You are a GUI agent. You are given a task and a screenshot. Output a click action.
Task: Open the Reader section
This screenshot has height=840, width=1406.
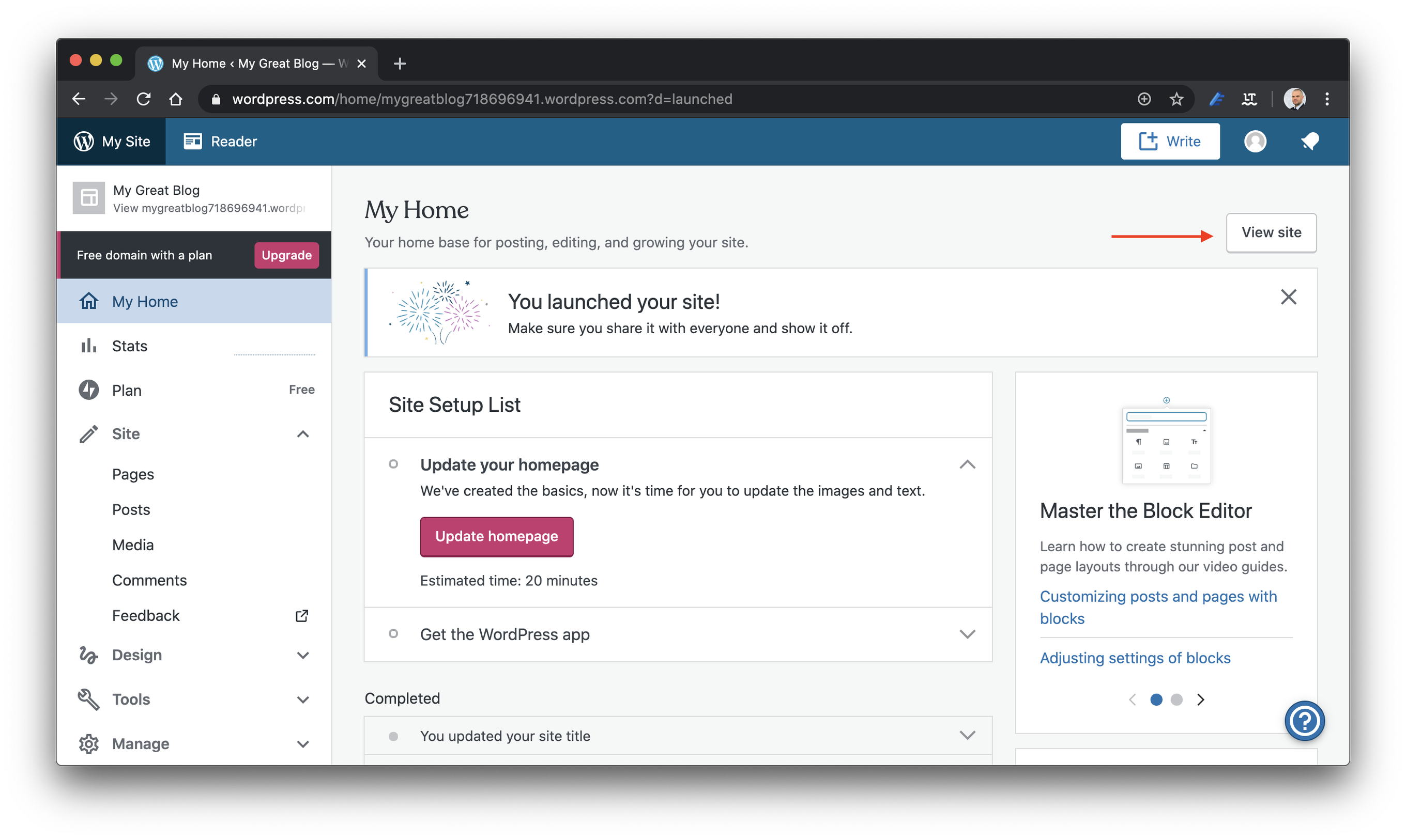coord(220,142)
